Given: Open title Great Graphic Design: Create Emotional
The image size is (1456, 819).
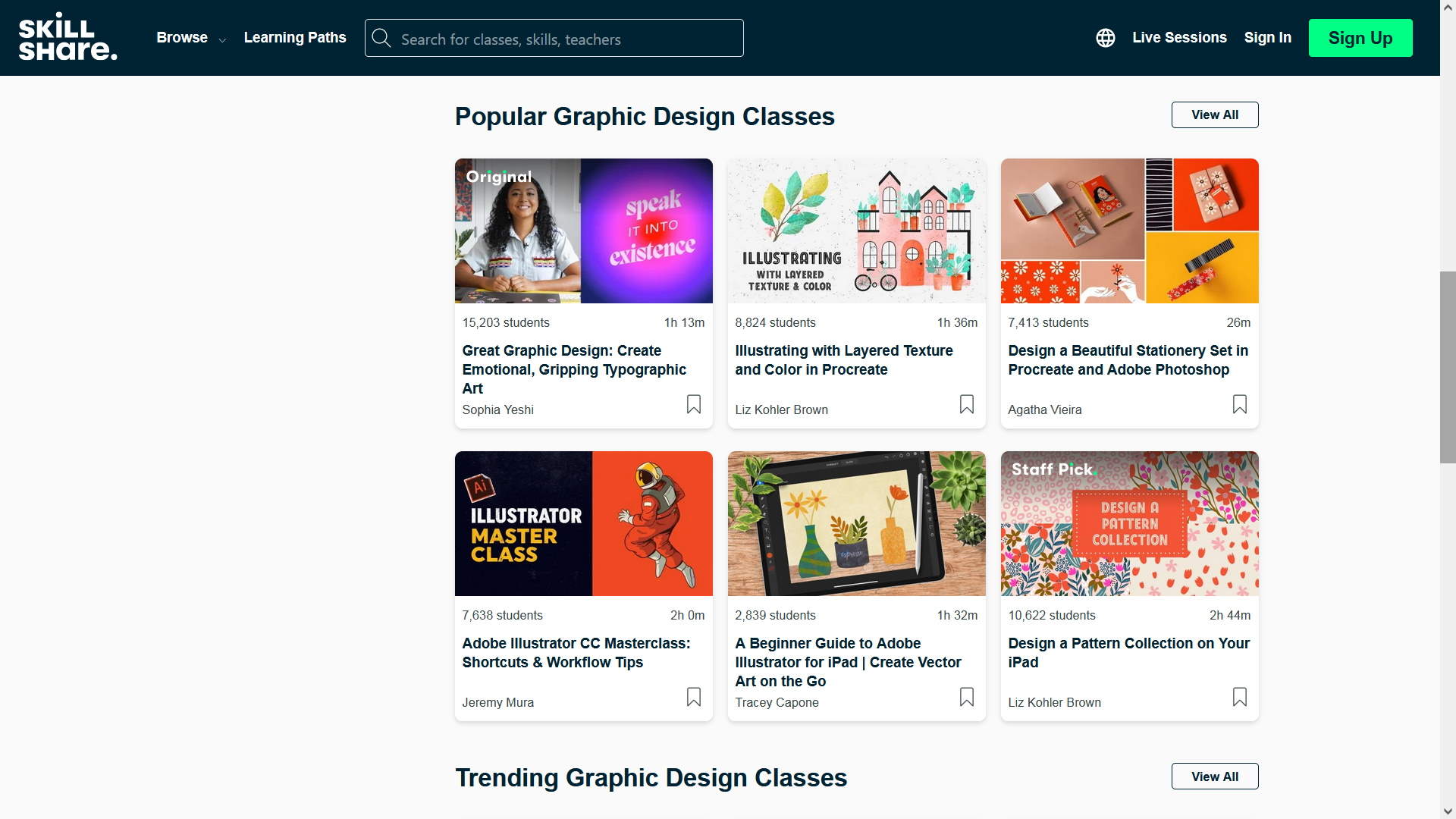Looking at the screenshot, I should click(x=574, y=369).
